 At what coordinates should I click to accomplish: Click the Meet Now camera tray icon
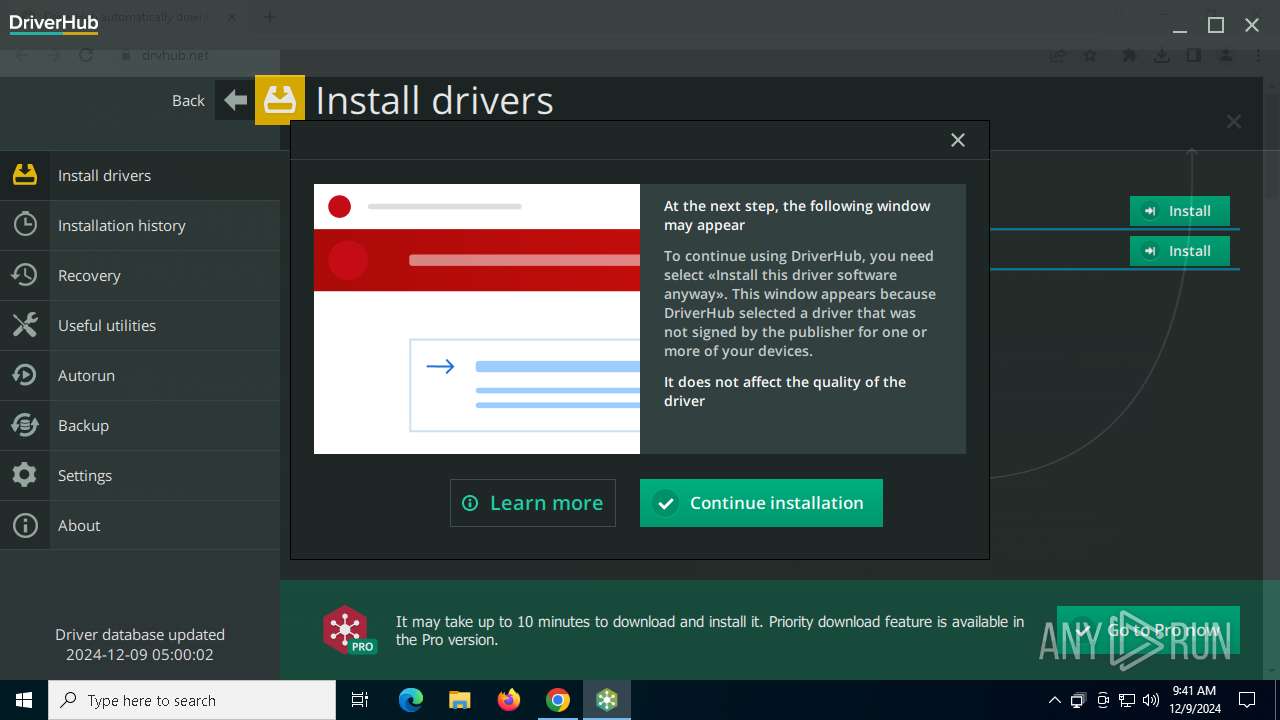[1103, 700]
